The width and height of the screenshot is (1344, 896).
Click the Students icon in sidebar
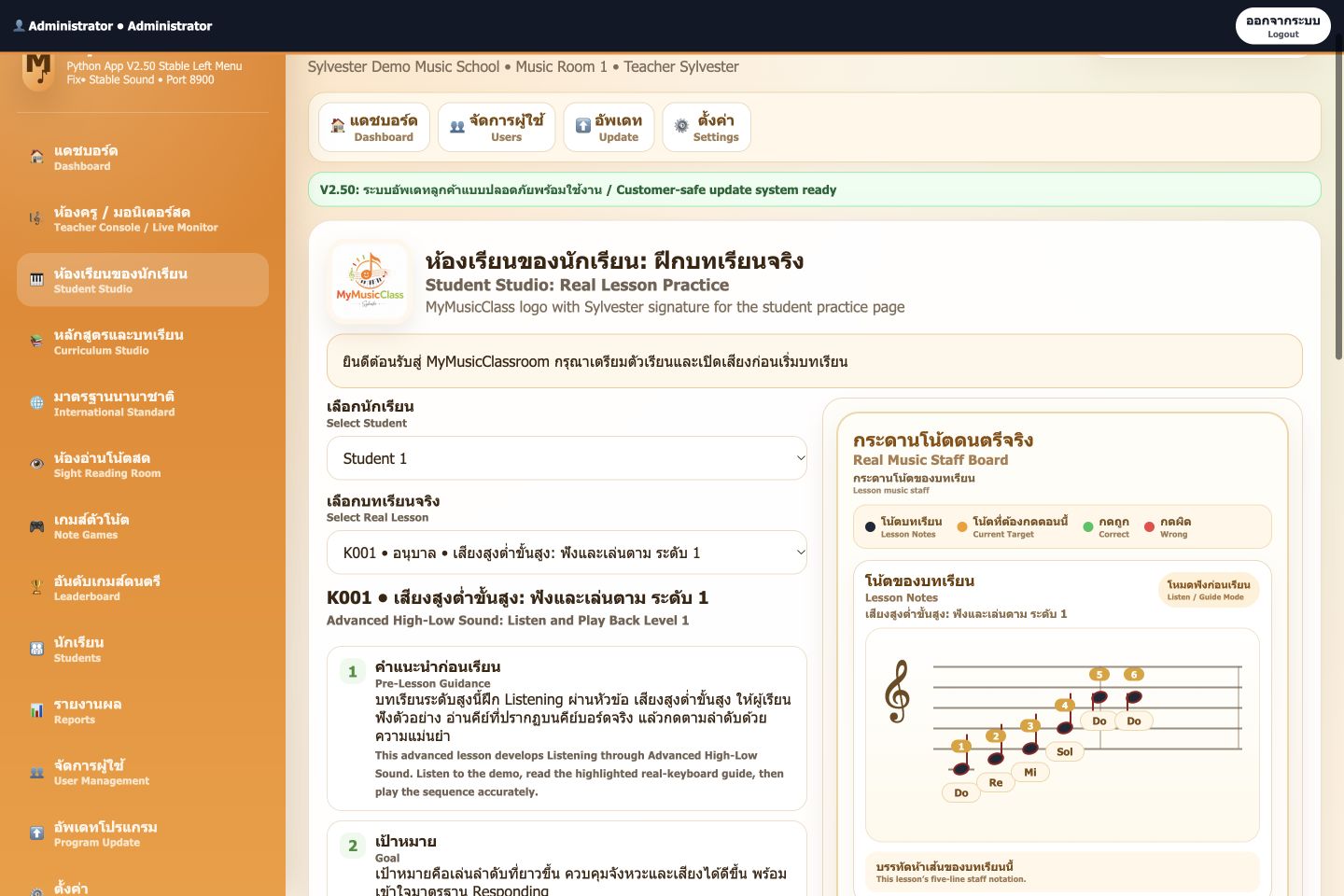click(36, 650)
